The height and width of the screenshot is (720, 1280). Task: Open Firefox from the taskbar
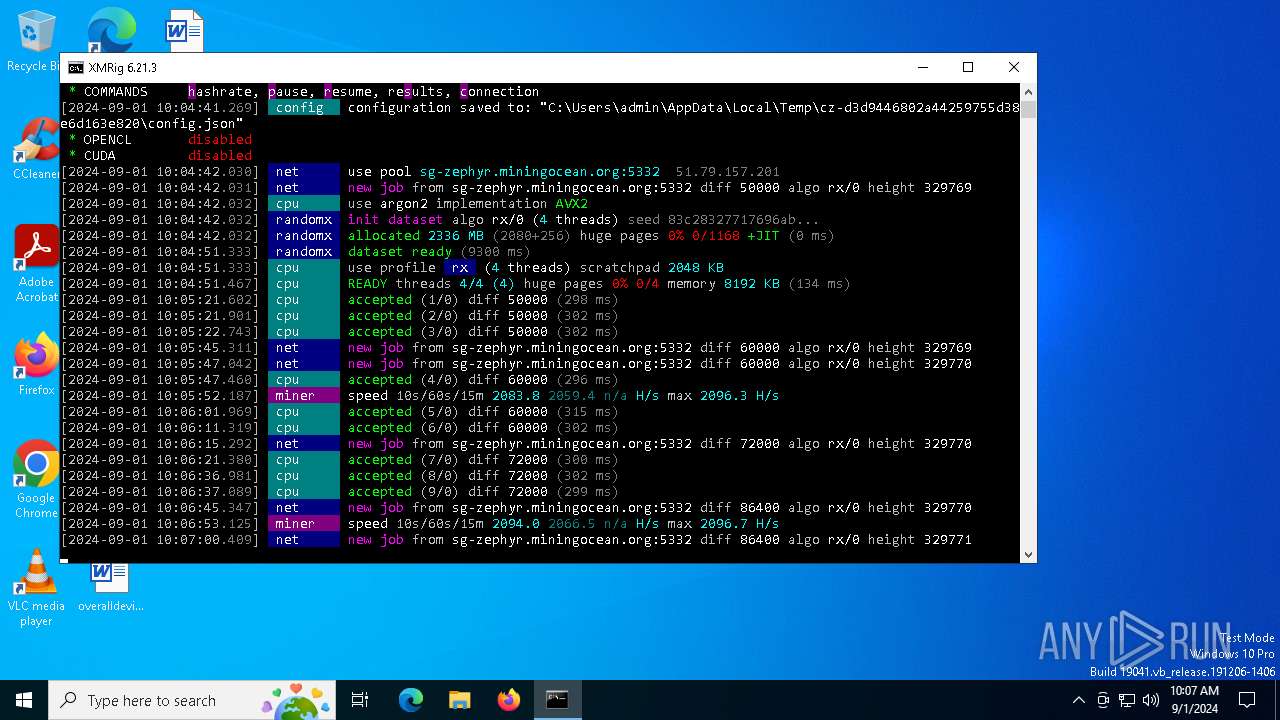pyautogui.click(x=508, y=700)
